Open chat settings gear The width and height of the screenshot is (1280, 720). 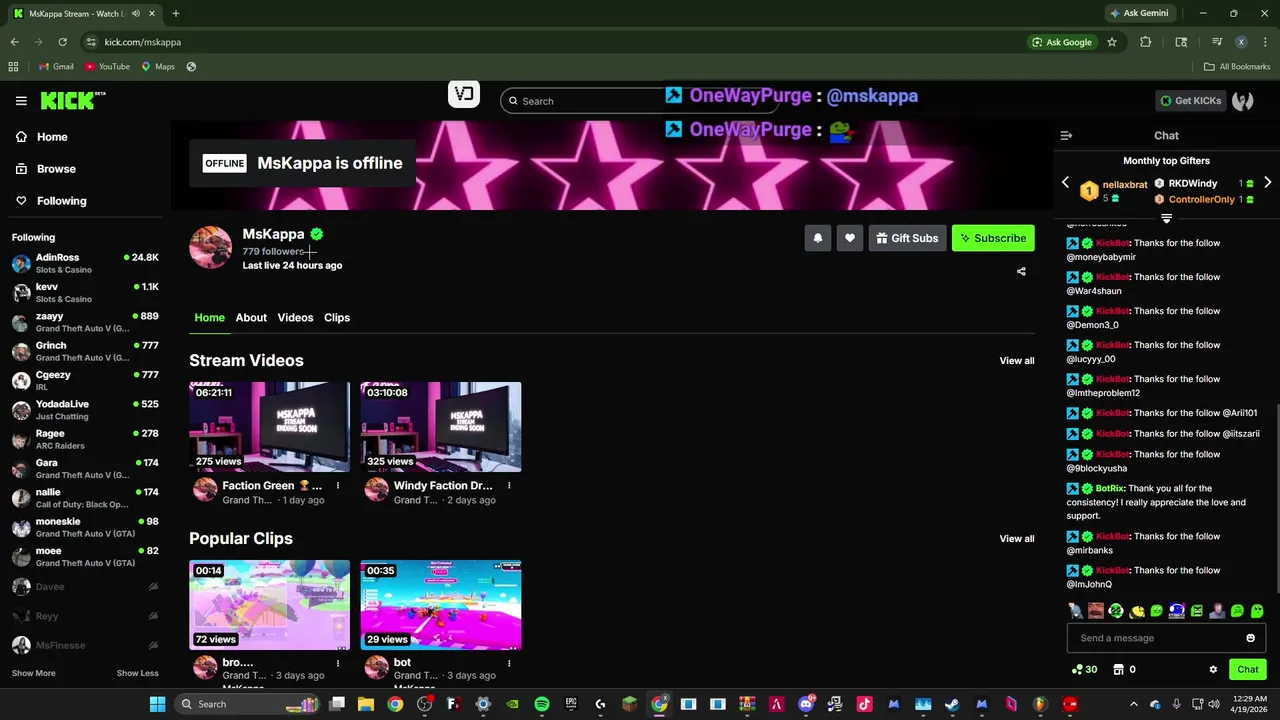pyautogui.click(x=1213, y=670)
